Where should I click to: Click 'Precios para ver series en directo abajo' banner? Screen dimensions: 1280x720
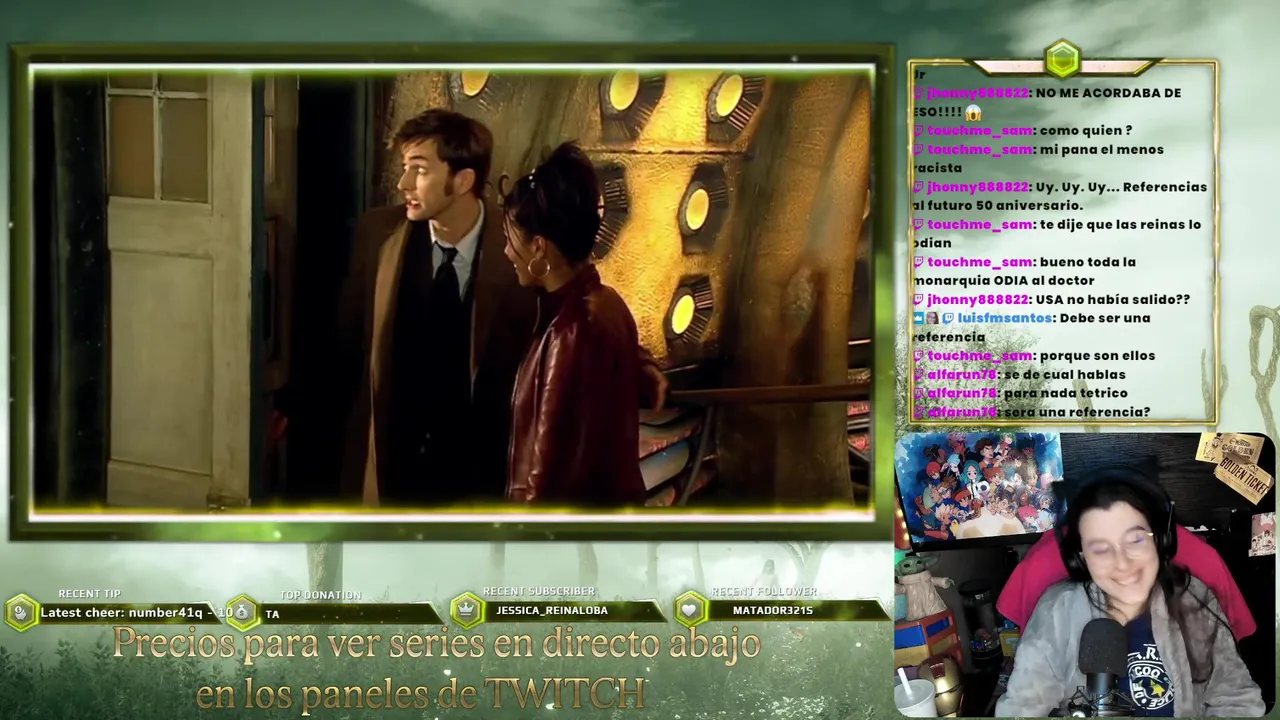coord(437,644)
